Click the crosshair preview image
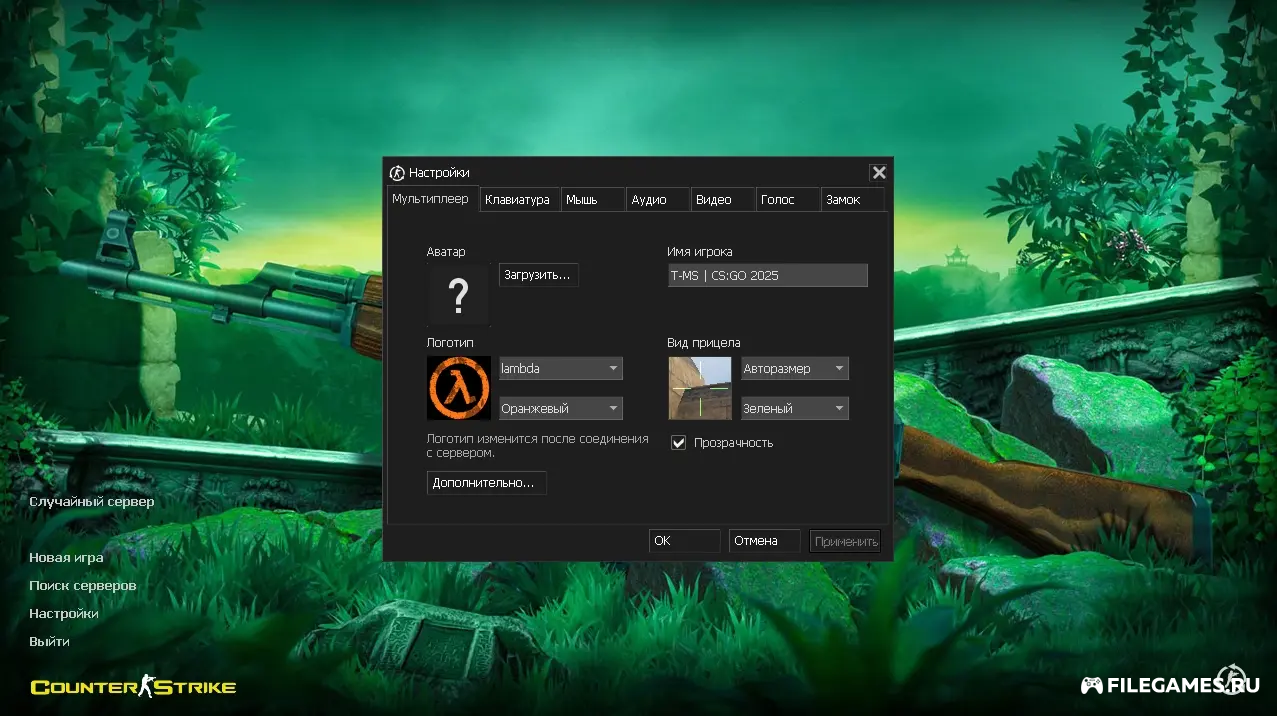 [700, 388]
